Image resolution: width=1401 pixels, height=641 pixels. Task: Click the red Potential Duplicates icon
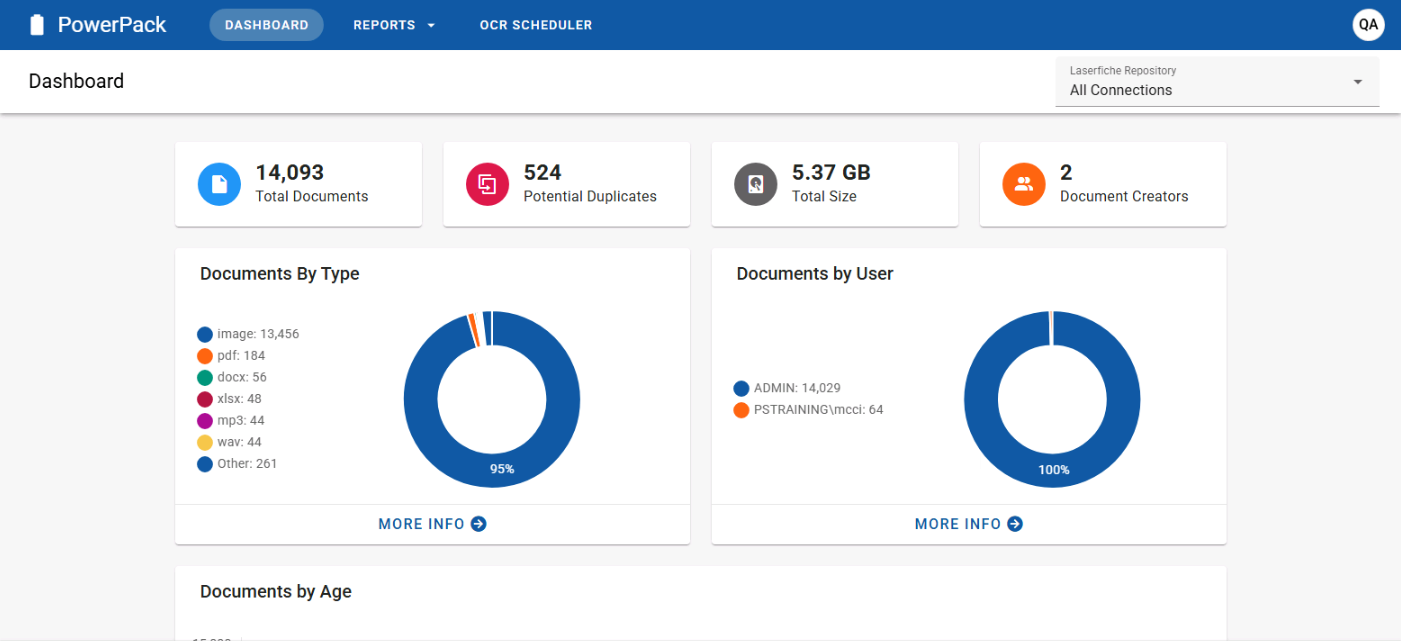[487, 184]
